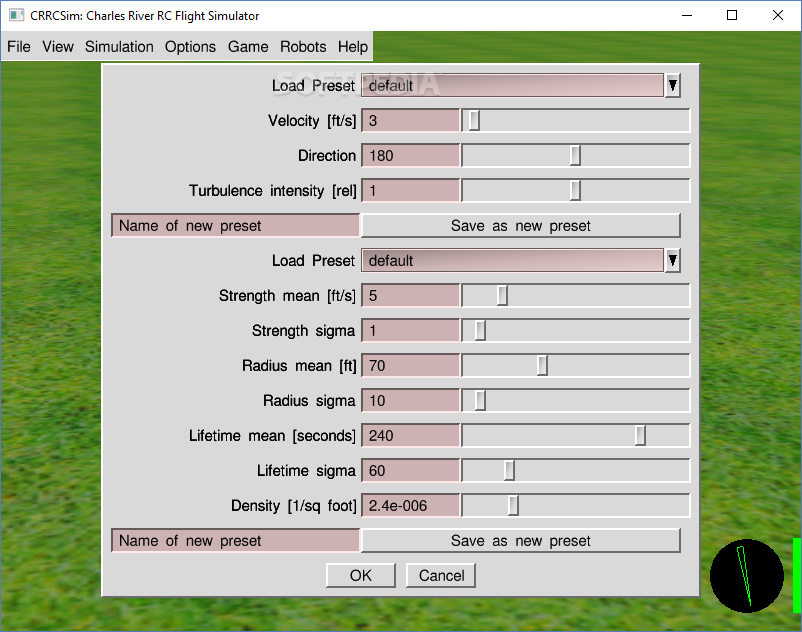Maximize the CRRCSim window
802x632 pixels.
(732, 15)
